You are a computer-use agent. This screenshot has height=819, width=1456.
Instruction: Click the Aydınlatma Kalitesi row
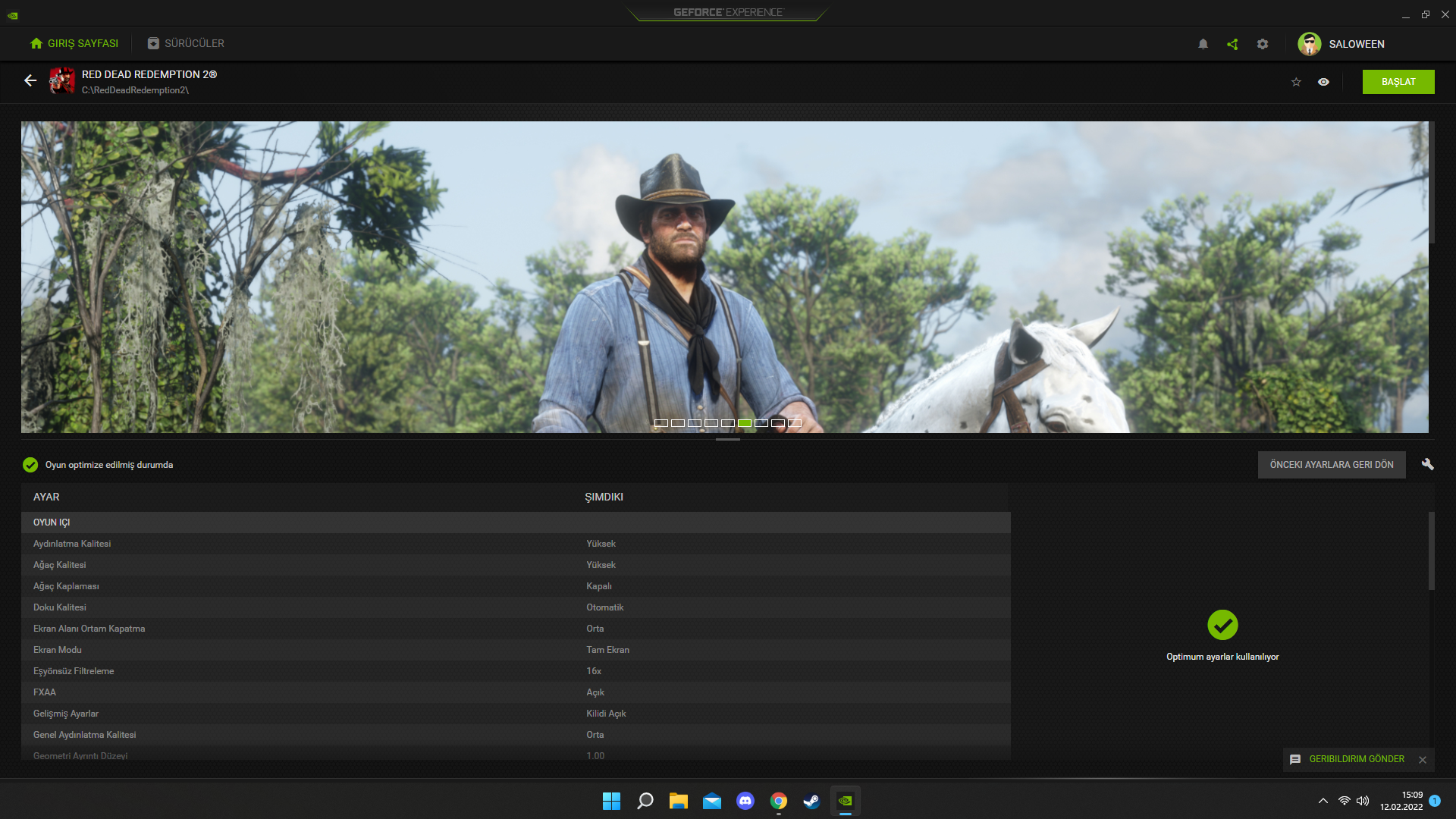tap(516, 544)
